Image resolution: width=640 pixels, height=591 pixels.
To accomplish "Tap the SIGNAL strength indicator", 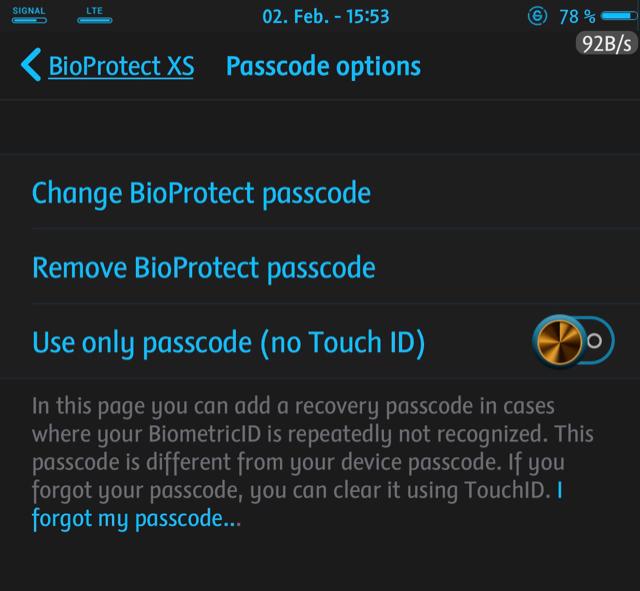I will [28, 14].
